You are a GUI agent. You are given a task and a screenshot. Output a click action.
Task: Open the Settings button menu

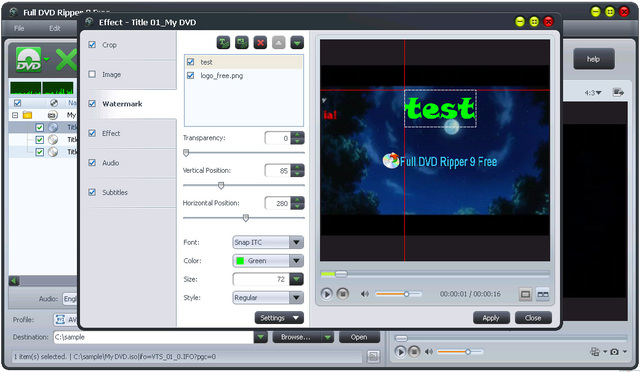pyautogui.click(x=279, y=318)
